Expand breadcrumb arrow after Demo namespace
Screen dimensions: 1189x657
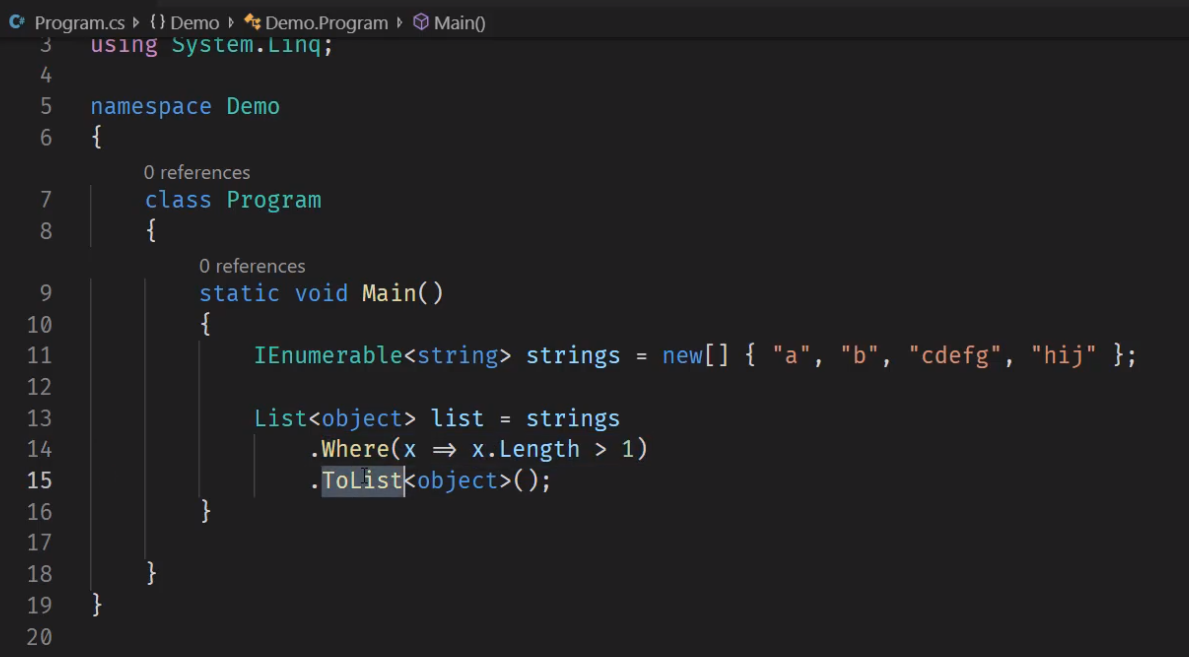(x=232, y=22)
